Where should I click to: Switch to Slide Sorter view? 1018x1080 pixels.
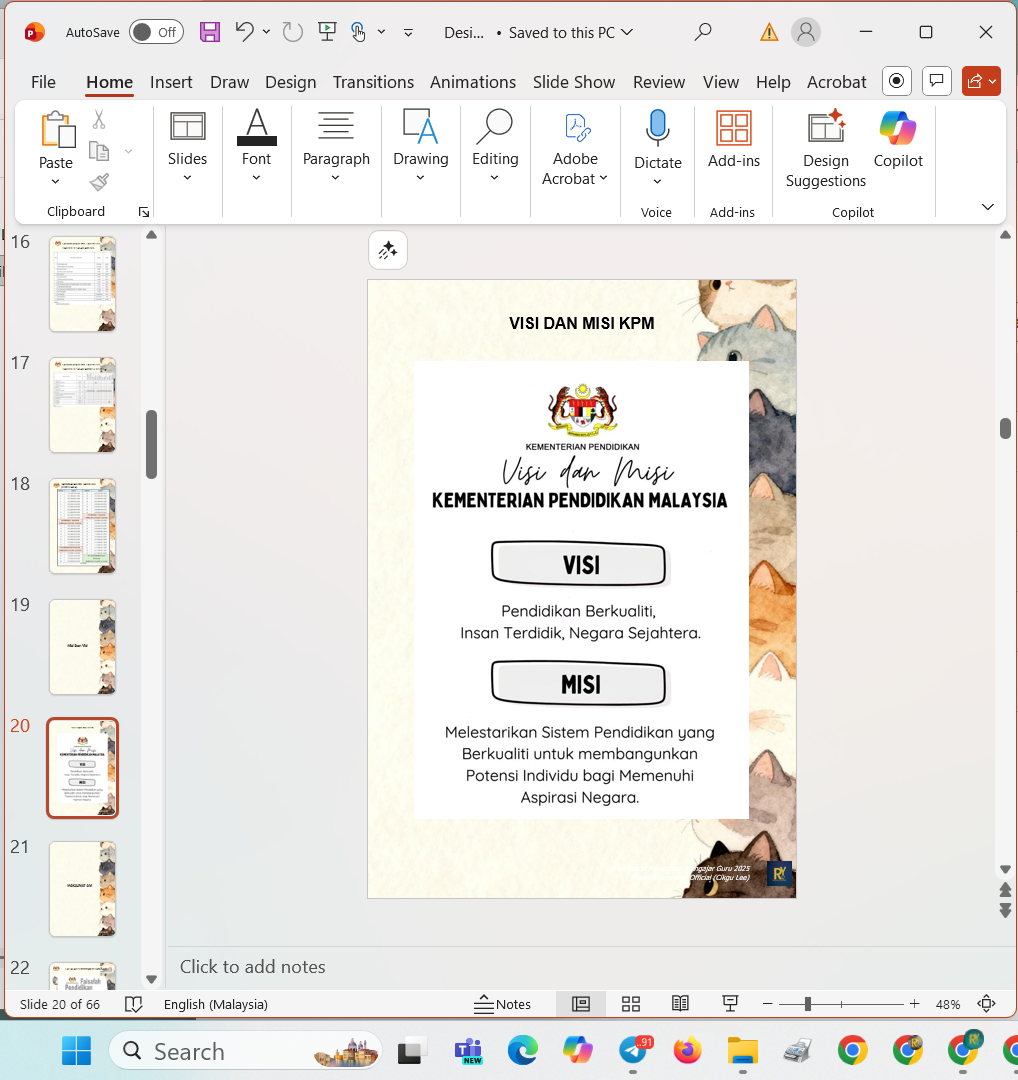631,1004
